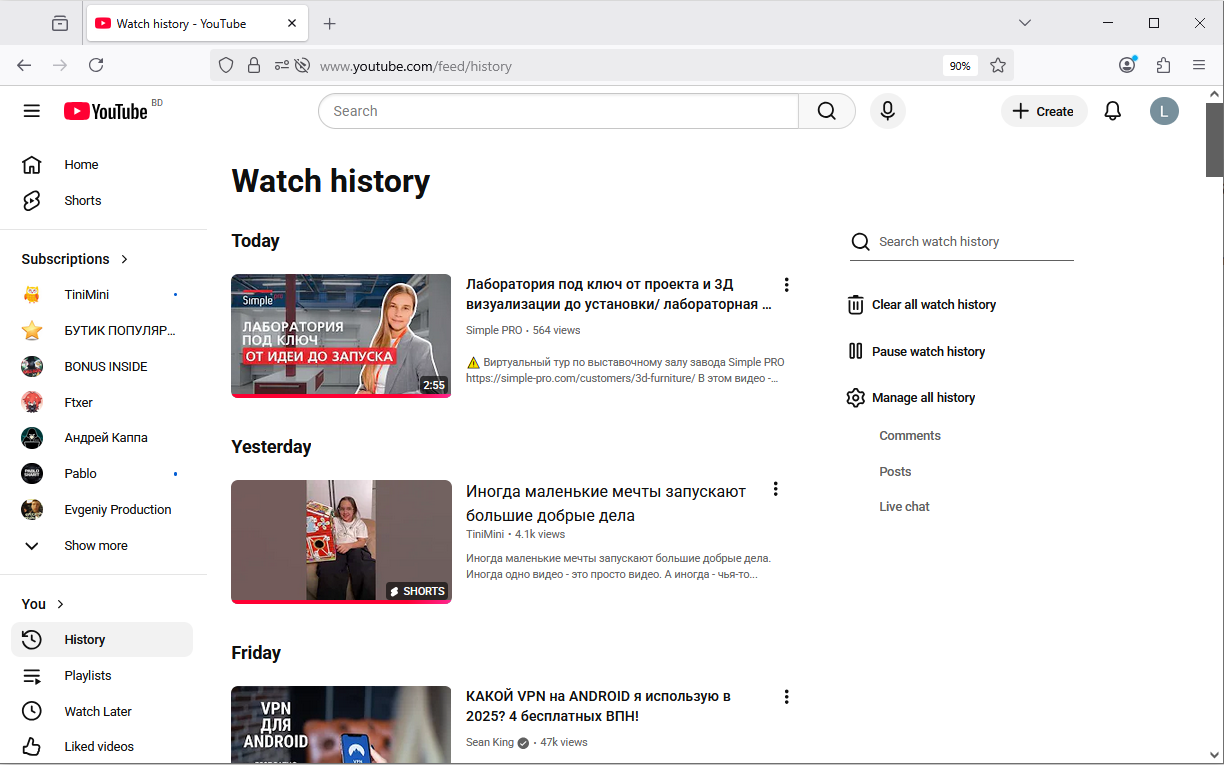The image size is (1224, 765).
Task: Select History in the sidebar
Action: click(x=102, y=640)
